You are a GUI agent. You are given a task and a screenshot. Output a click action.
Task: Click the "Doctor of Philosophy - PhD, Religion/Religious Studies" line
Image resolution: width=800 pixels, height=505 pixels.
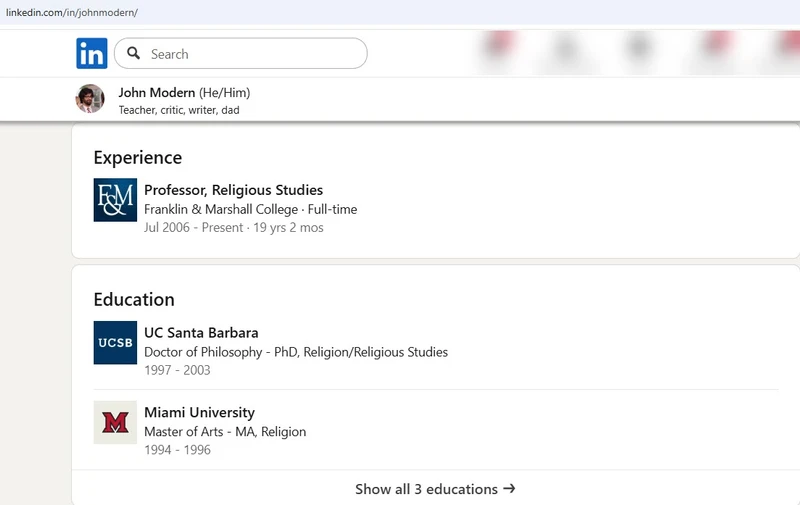point(296,352)
